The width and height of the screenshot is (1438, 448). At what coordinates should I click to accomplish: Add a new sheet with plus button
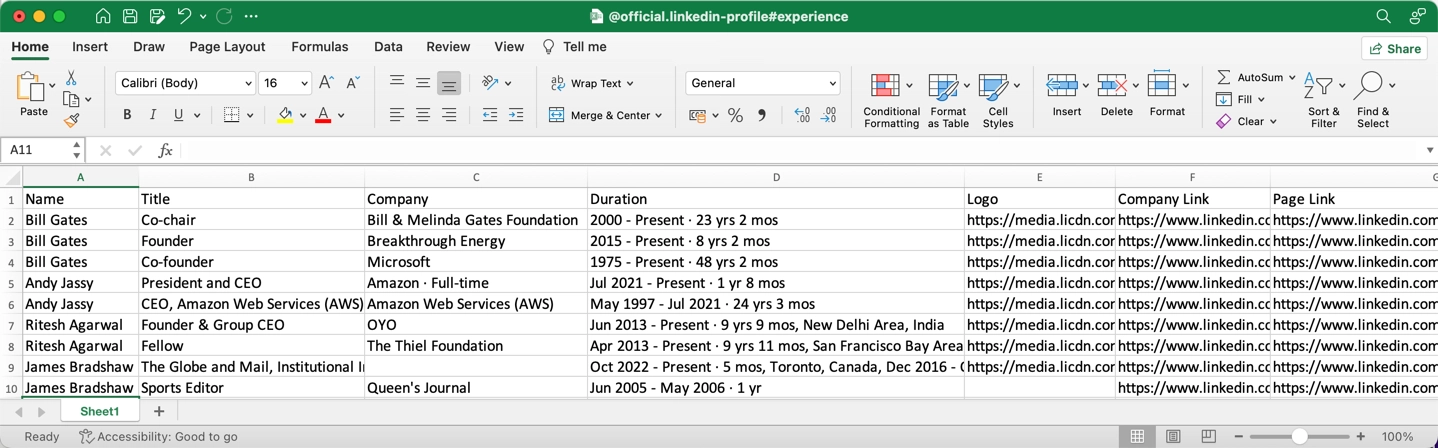coord(159,411)
